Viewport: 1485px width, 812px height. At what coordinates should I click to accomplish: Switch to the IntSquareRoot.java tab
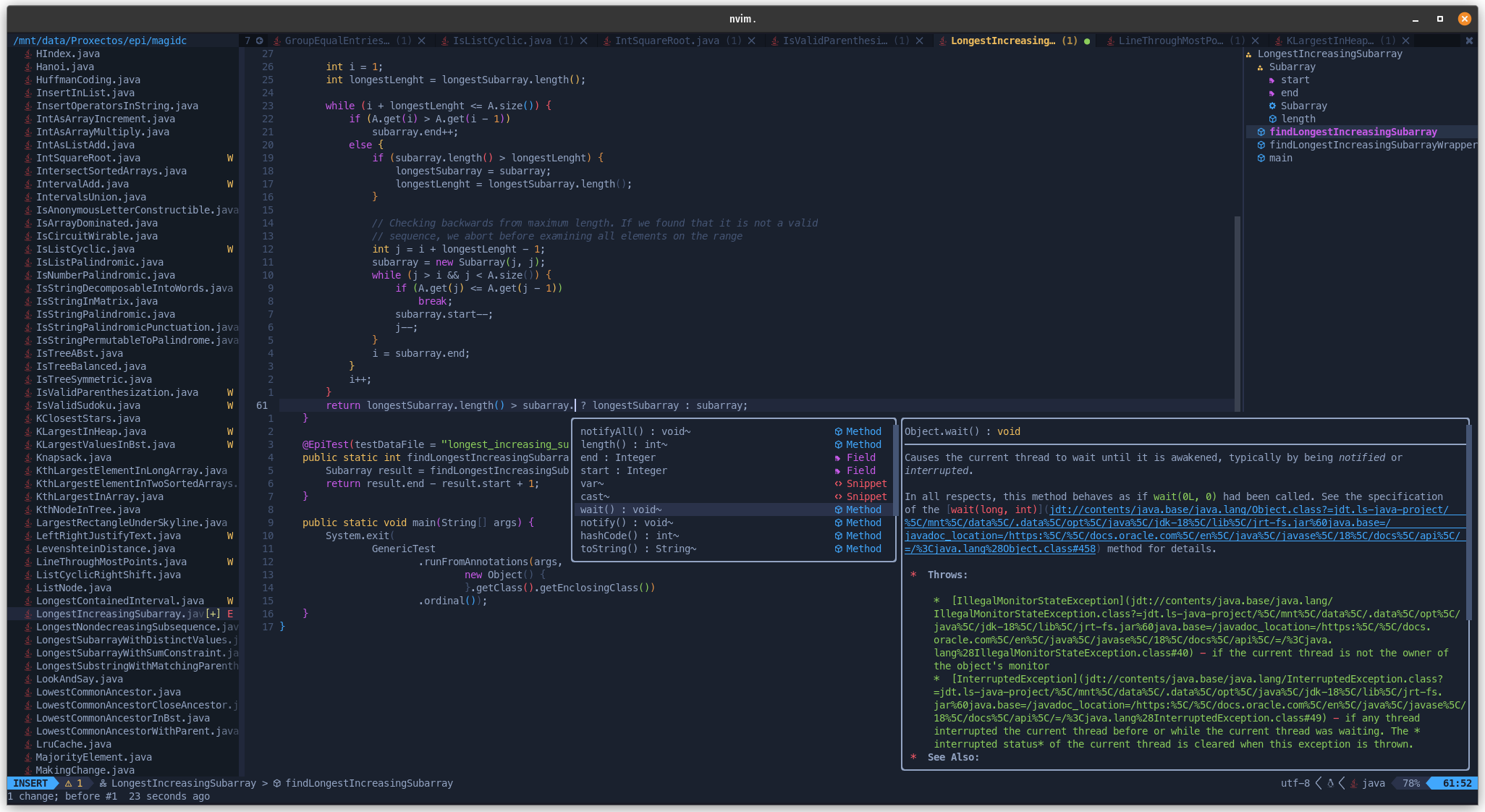point(667,41)
